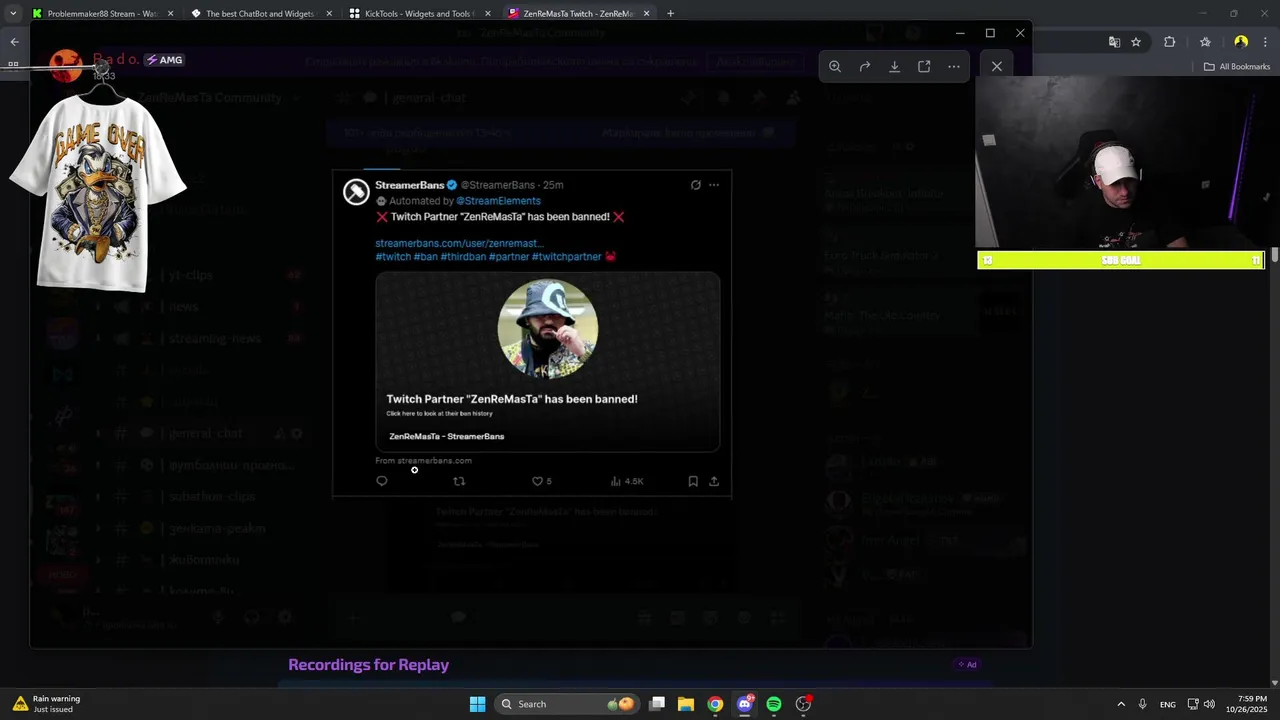Screen dimensions: 1280x720
Task: Click the #thirdban hashtag
Action: tap(464, 257)
